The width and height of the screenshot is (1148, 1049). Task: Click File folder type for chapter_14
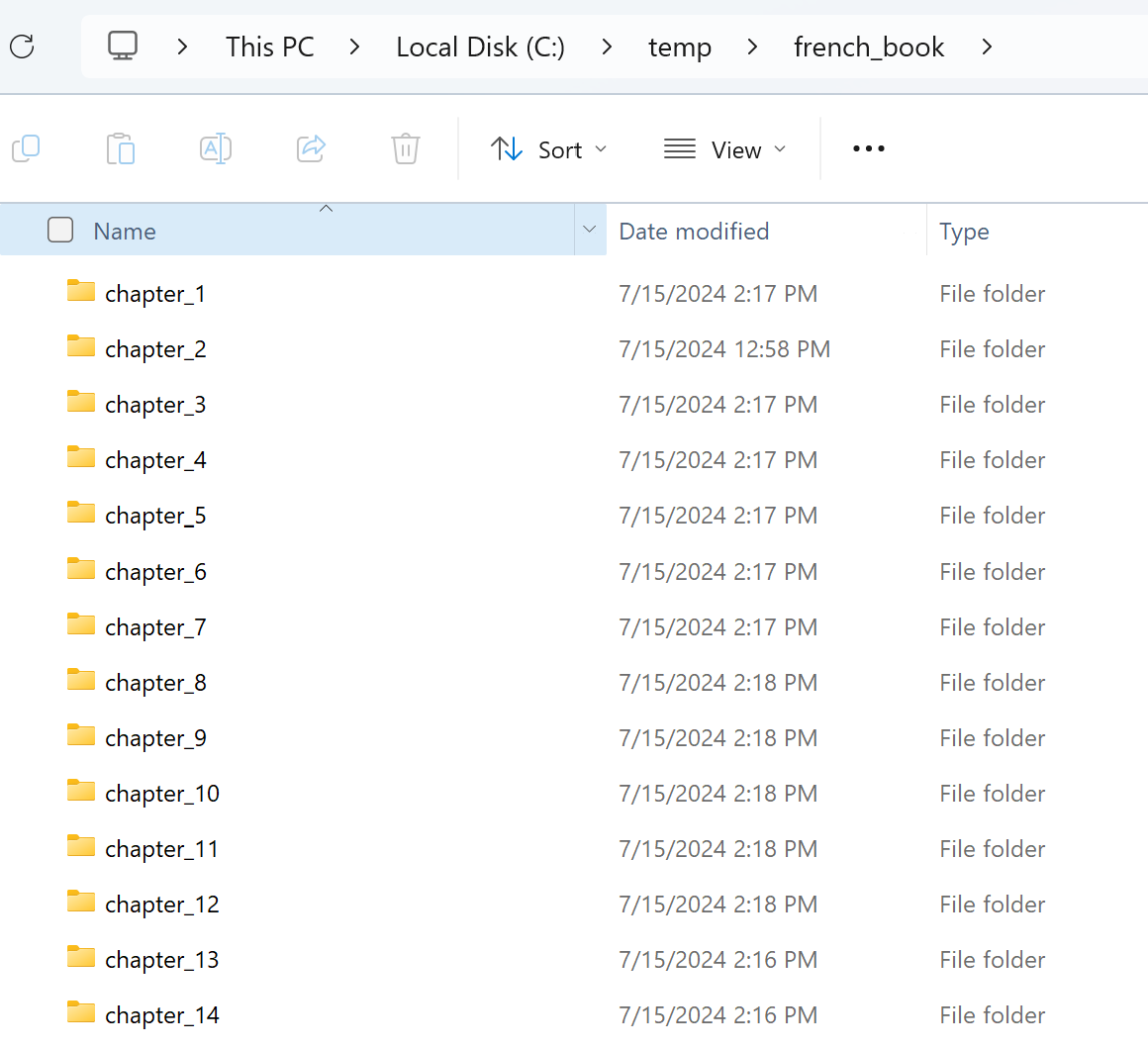click(x=992, y=1016)
